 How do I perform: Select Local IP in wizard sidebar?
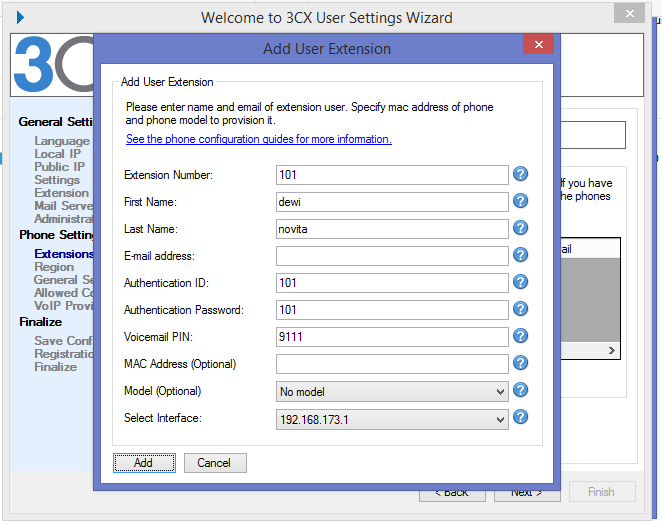click(57, 154)
